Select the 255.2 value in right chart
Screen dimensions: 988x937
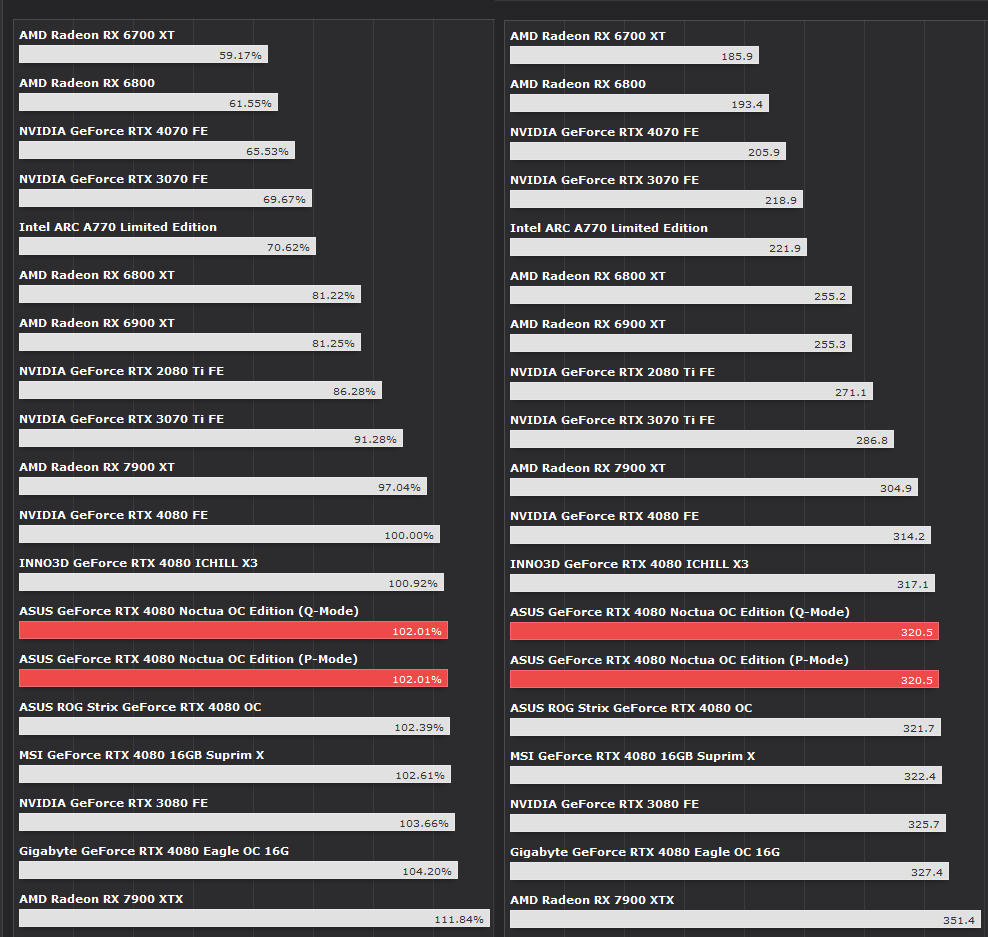click(830, 296)
